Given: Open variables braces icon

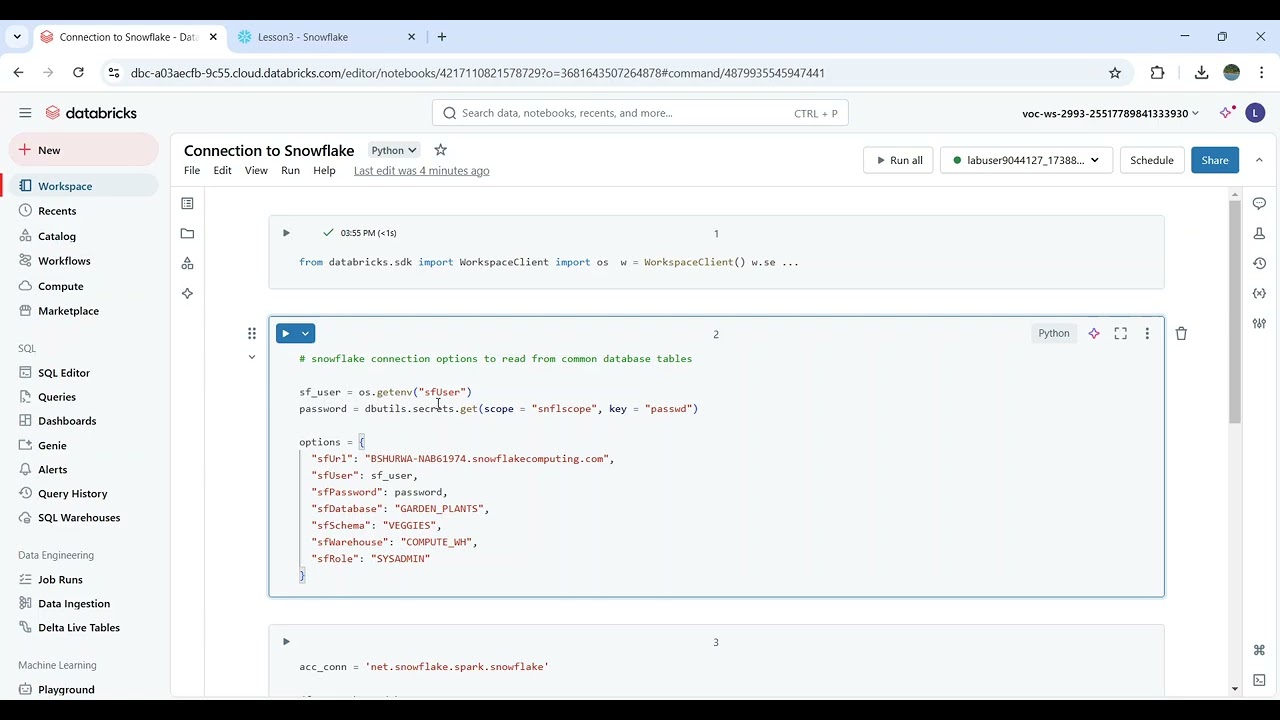Looking at the screenshot, I should click(1259, 293).
